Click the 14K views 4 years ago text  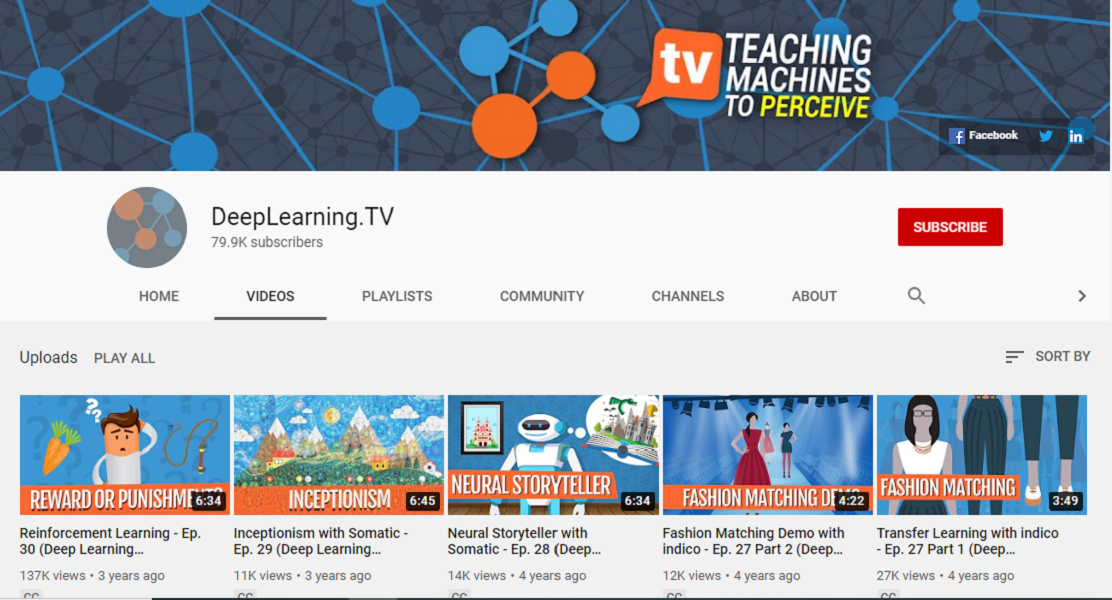(517, 576)
